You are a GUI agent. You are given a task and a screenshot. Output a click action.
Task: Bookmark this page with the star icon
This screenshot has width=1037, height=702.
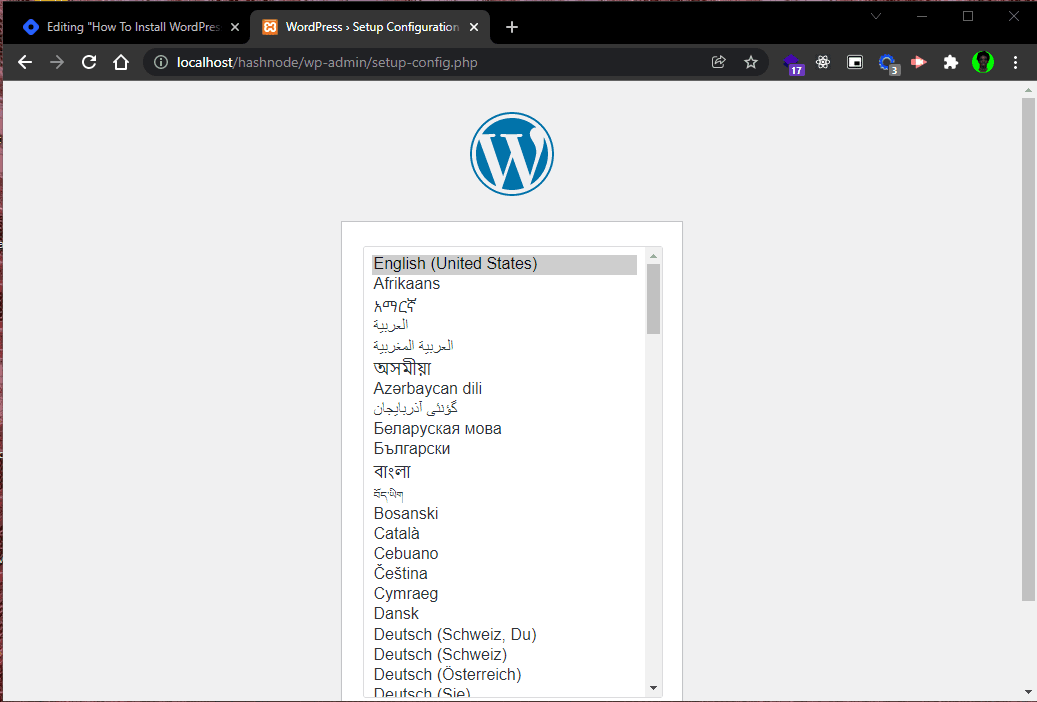click(751, 62)
